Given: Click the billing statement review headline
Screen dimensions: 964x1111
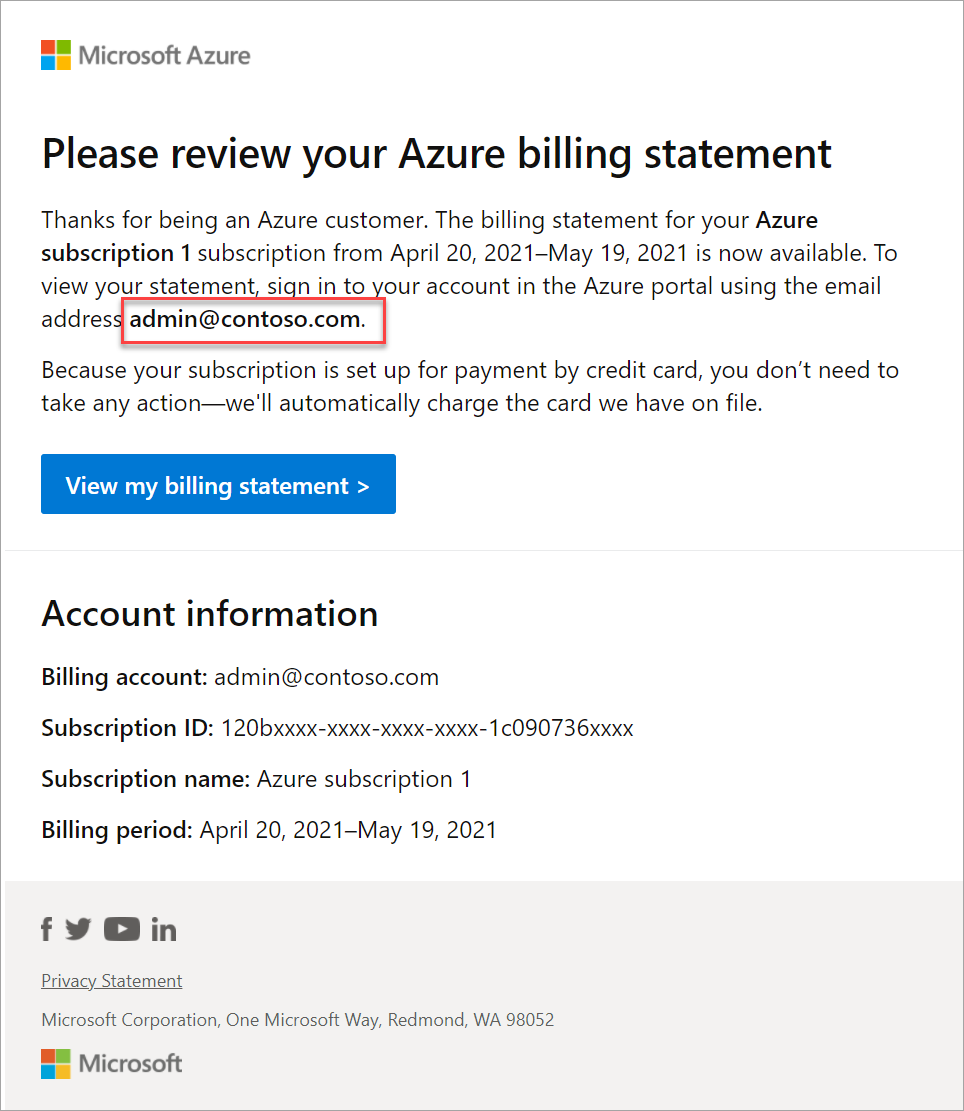Looking at the screenshot, I should (x=436, y=153).
